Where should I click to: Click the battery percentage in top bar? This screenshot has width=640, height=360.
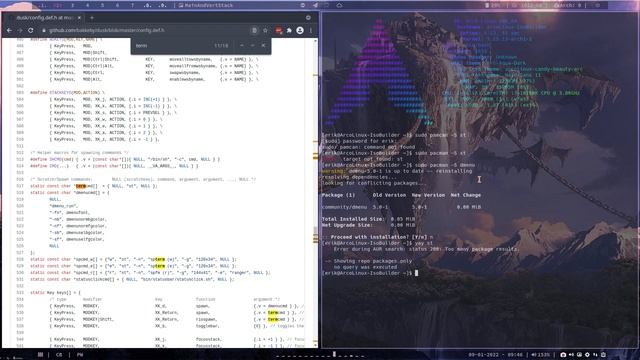pyautogui.click(x=493, y=5)
